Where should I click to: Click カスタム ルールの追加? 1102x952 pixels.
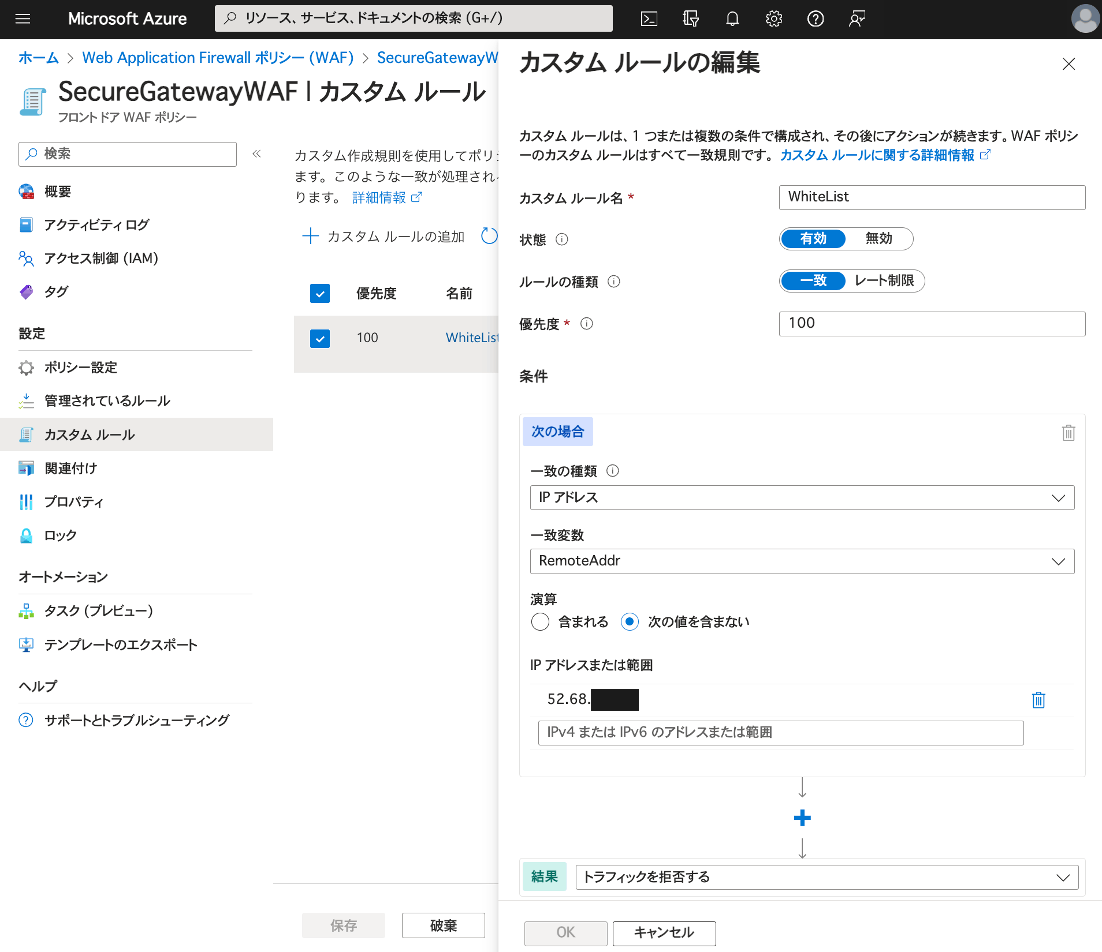[x=384, y=237]
